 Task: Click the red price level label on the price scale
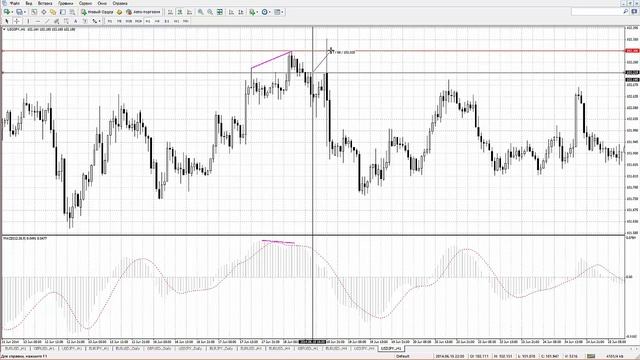pyautogui.click(x=632, y=51)
